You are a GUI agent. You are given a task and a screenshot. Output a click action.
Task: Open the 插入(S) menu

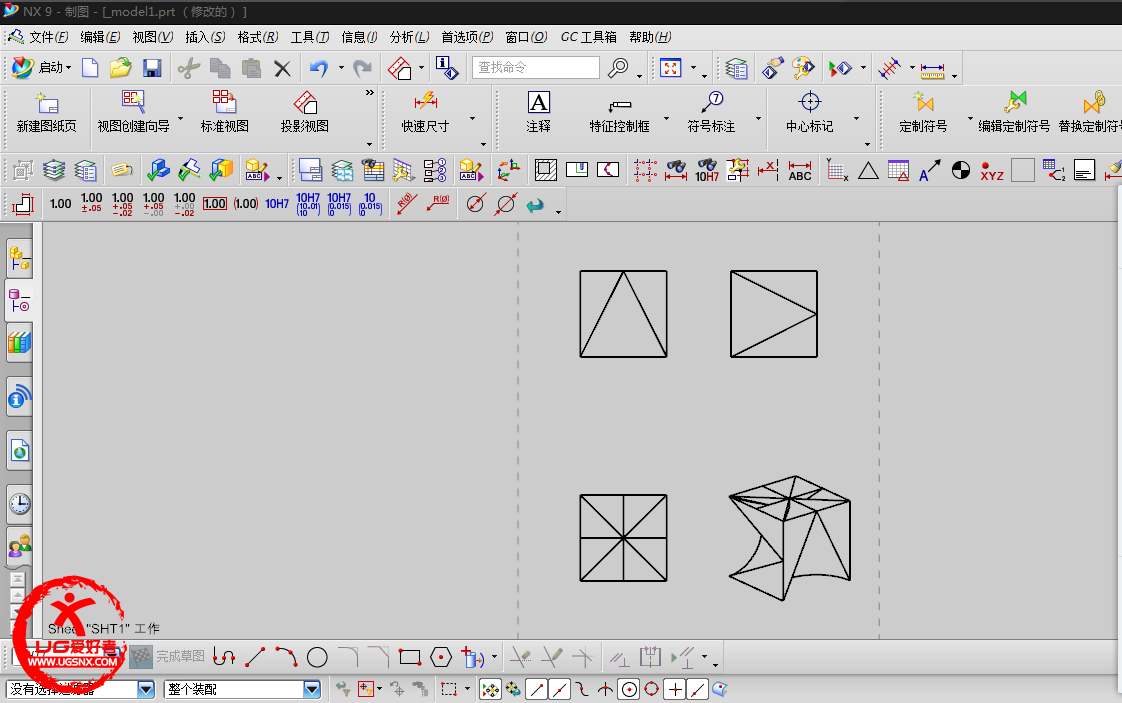tap(205, 37)
